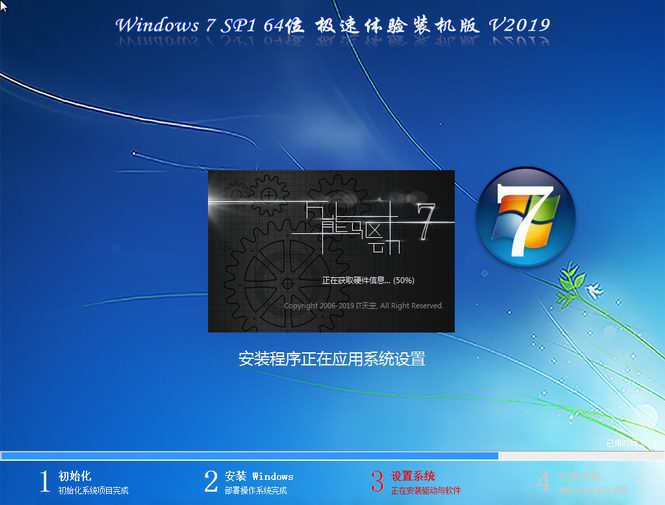Click the Windows 7 SP1 64位 title banner
Screen dimensions: 665x505
point(332,24)
